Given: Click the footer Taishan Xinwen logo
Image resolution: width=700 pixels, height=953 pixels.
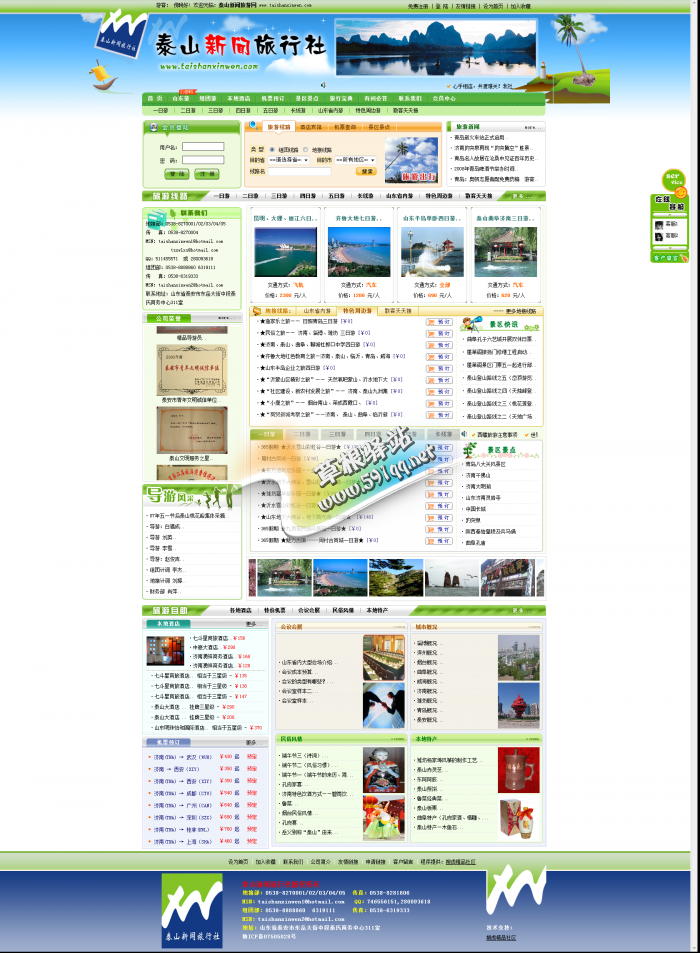Looking at the screenshot, I should pos(192,910).
